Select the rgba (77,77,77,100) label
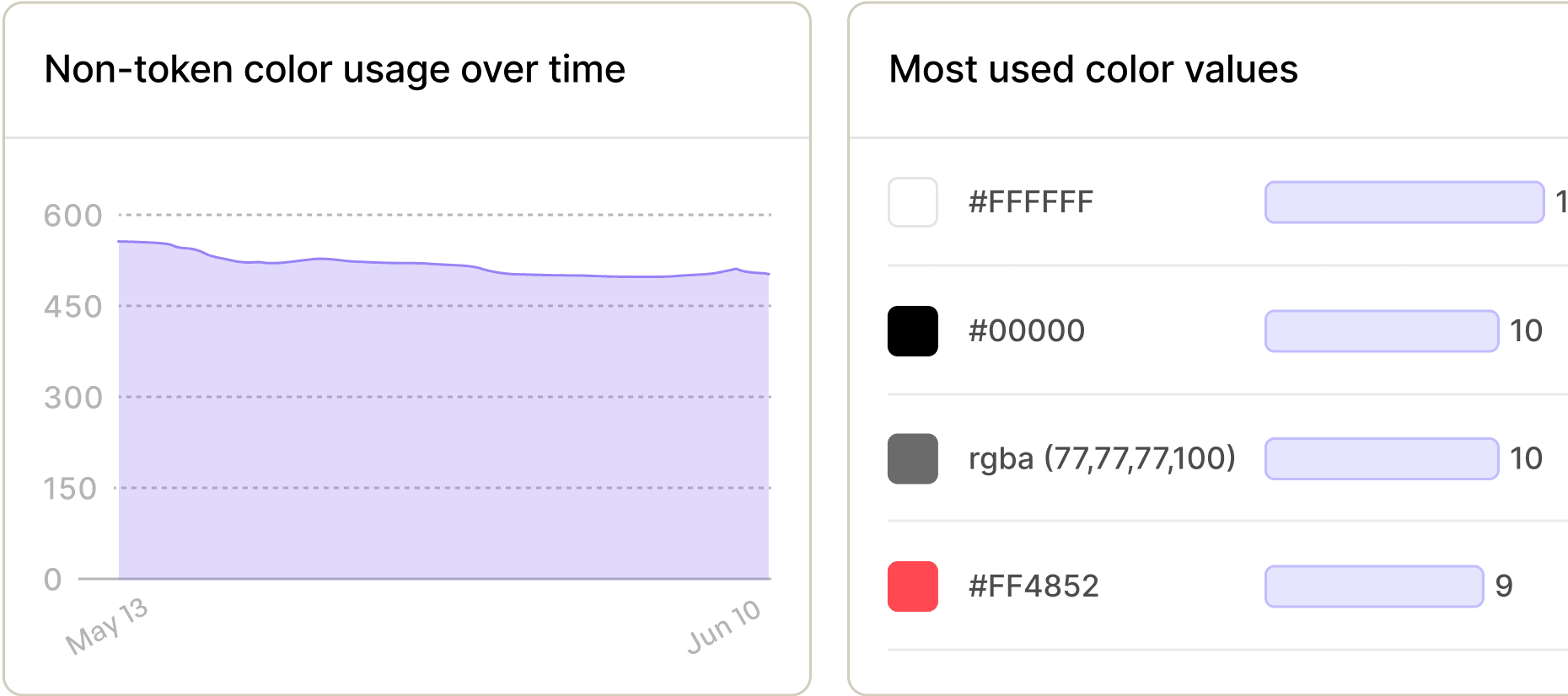 (x=1102, y=458)
